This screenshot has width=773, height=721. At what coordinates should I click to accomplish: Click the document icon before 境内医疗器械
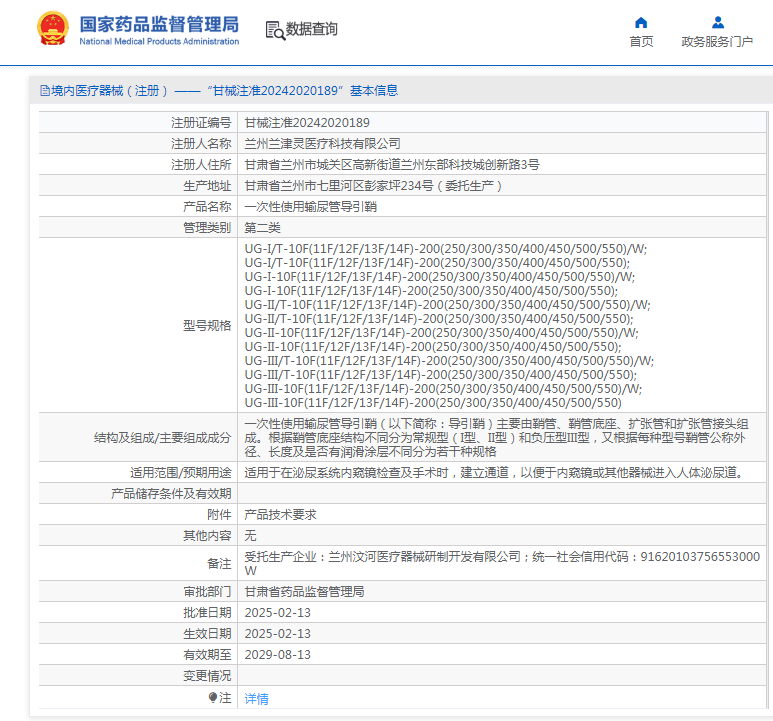pos(45,91)
